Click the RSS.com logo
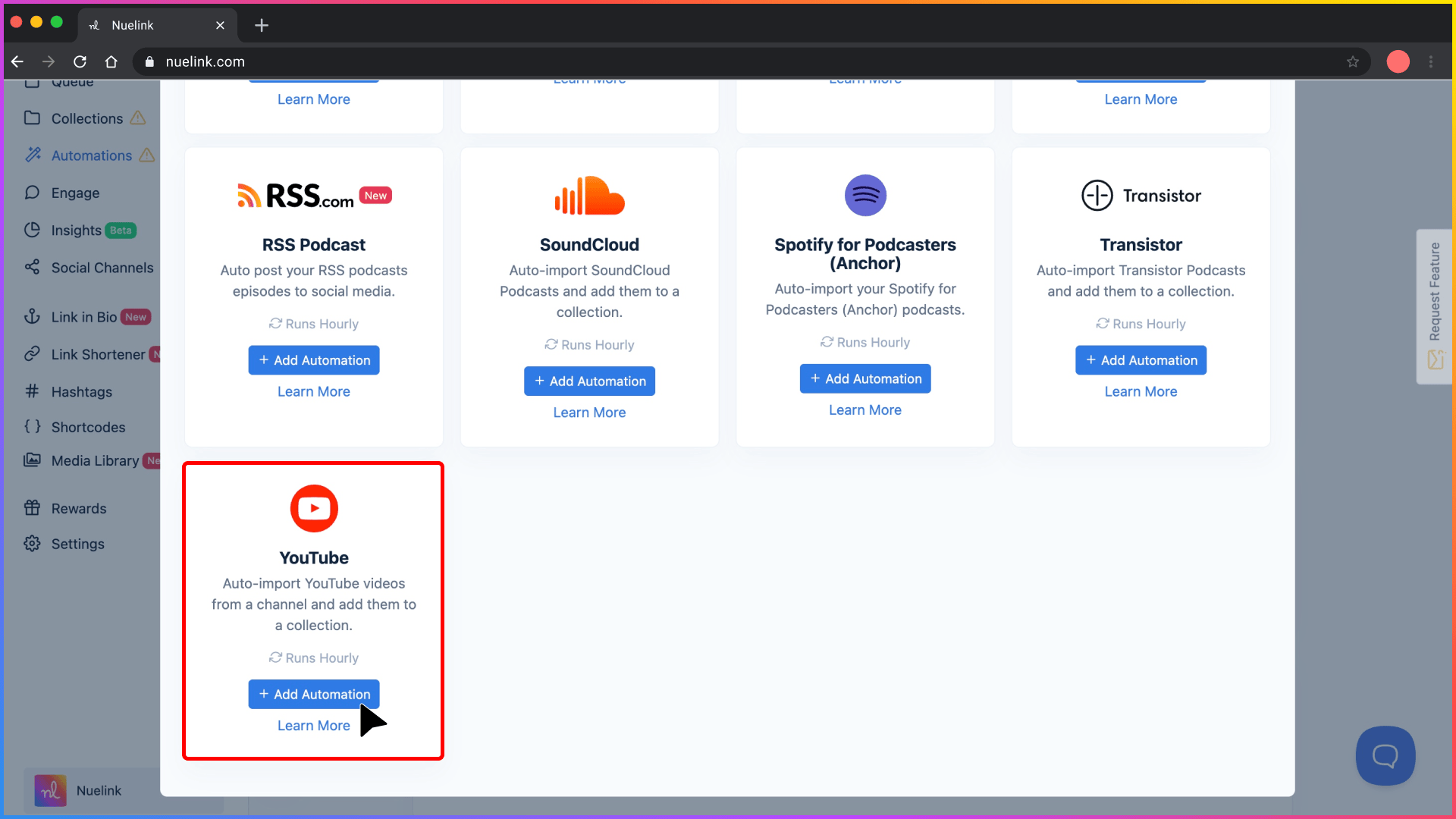This screenshot has height=819, width=1456. [x=296, y=196]
